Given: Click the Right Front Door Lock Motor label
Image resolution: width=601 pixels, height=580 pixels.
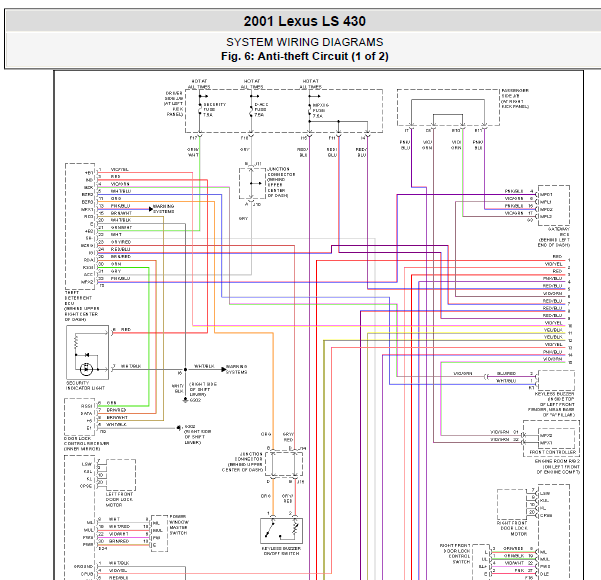Looking at the screenshot, I should click(x=512, y=528).
